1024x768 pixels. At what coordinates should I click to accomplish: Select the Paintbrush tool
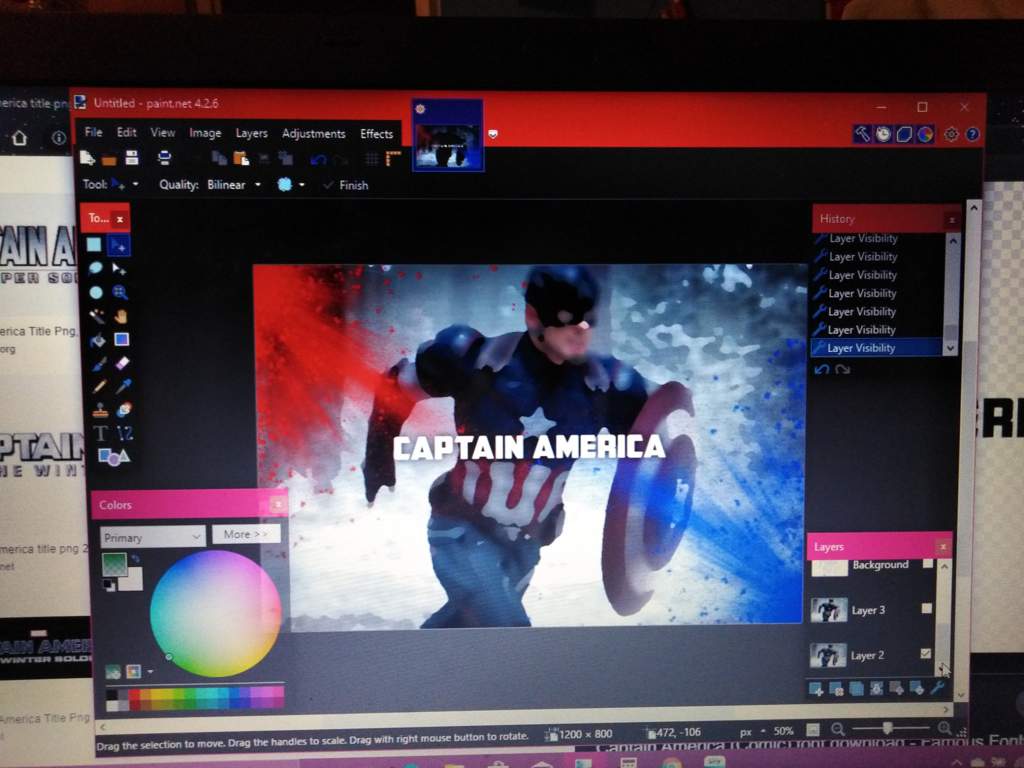[x=98, y=363]
